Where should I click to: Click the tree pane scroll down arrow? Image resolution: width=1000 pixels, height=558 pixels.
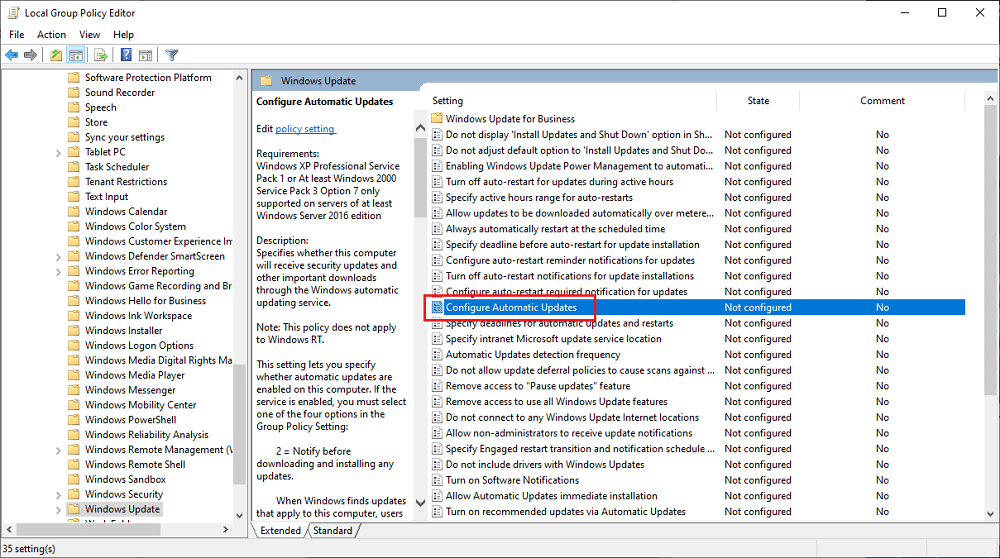pyautogui.click(x=239, y=515)
